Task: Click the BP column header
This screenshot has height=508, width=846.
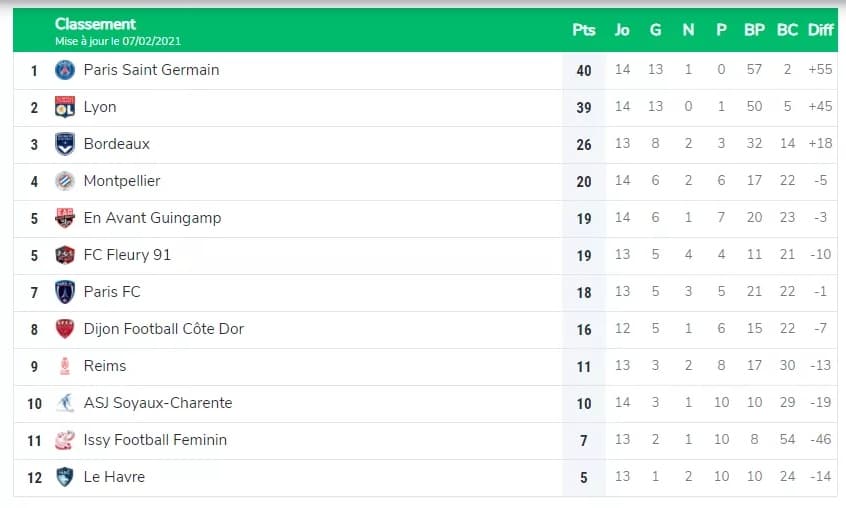Action: click(x=754, y=30)
